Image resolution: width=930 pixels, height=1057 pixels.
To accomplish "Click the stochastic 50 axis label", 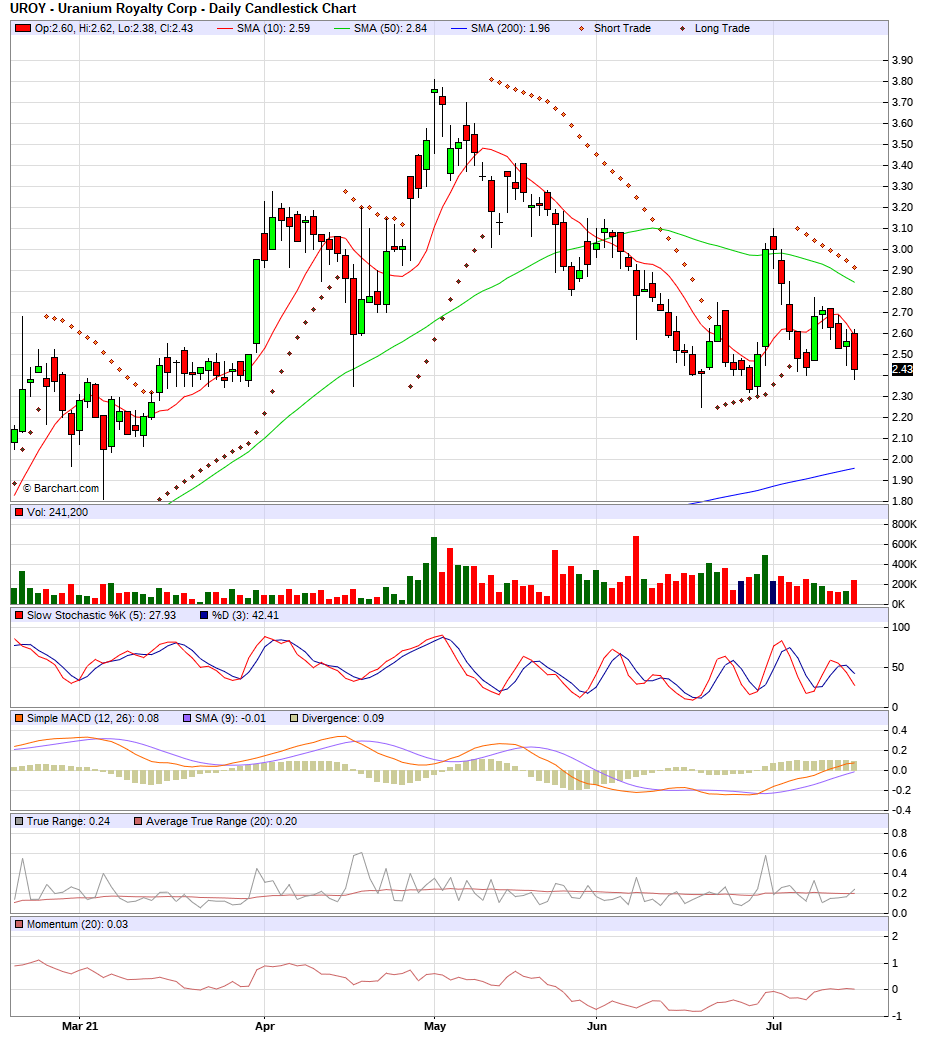I will pyautogui.click(x=898, y=667).
